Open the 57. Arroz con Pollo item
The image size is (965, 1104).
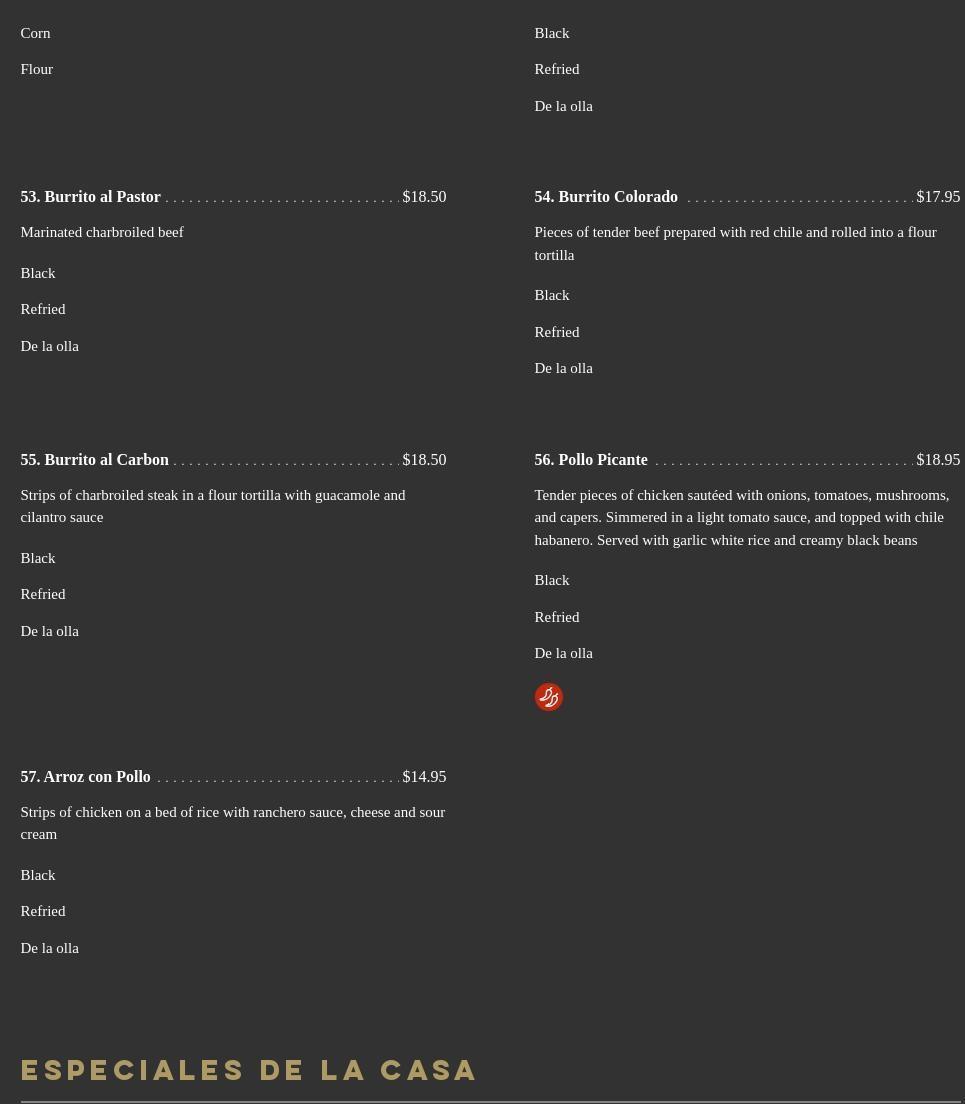pos(86,777)
